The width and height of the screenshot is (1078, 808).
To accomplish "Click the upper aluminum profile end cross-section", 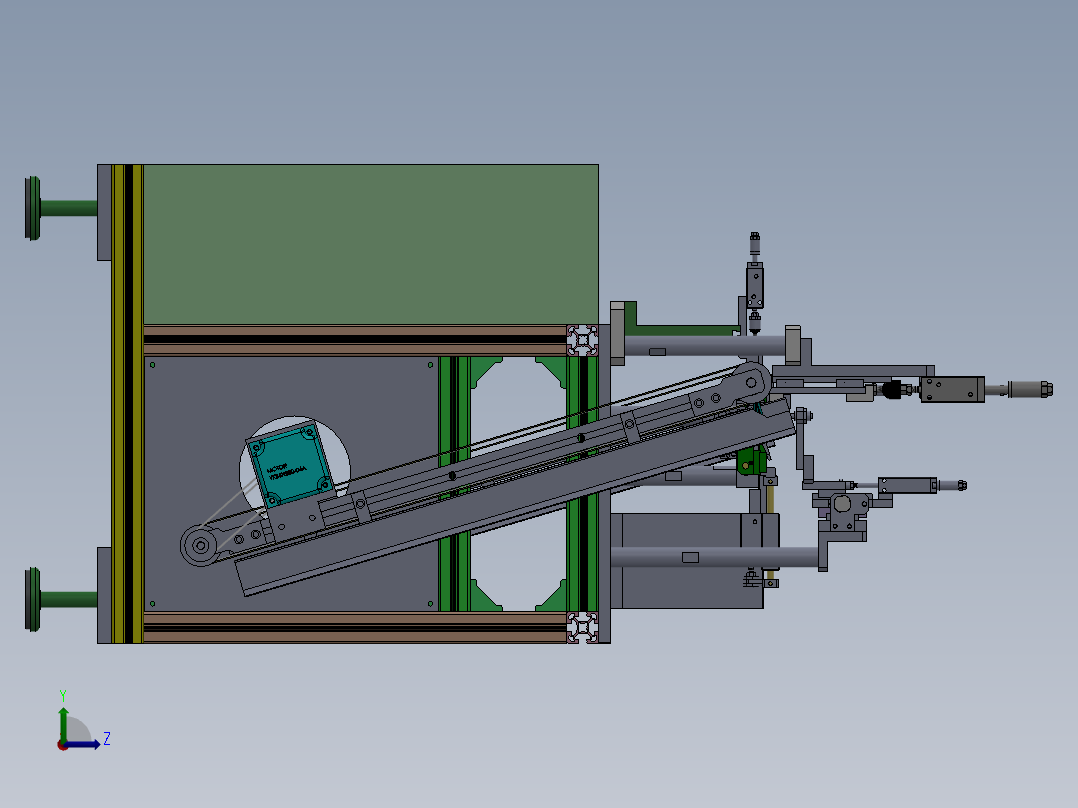I will click(x=582, y=340).
